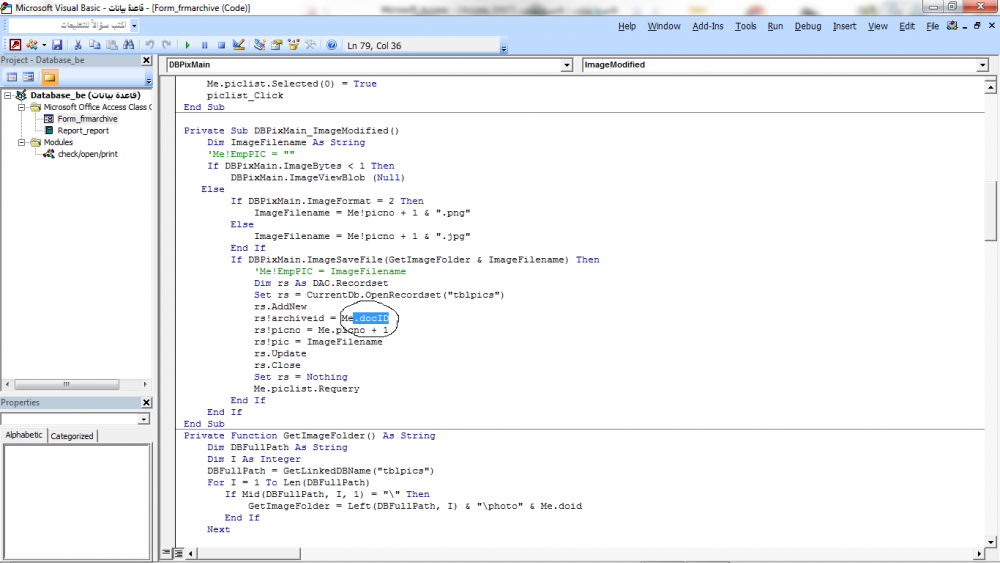Click the Insert Module icon in toolbar
This screenshot has height=563, width=1000.
point(31,45)
